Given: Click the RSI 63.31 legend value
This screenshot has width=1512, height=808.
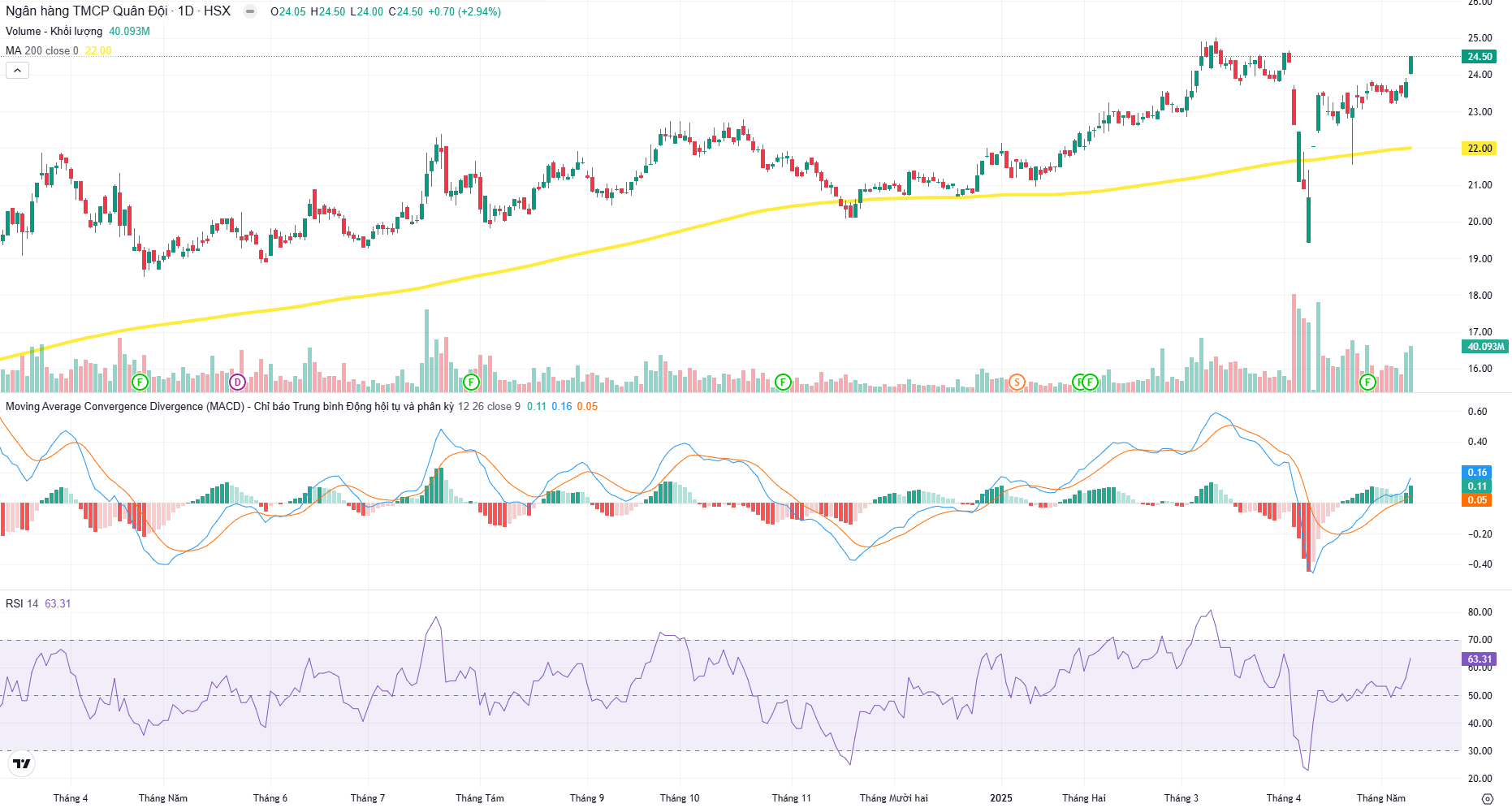Looking at the screenshot, I should (58, 603).
